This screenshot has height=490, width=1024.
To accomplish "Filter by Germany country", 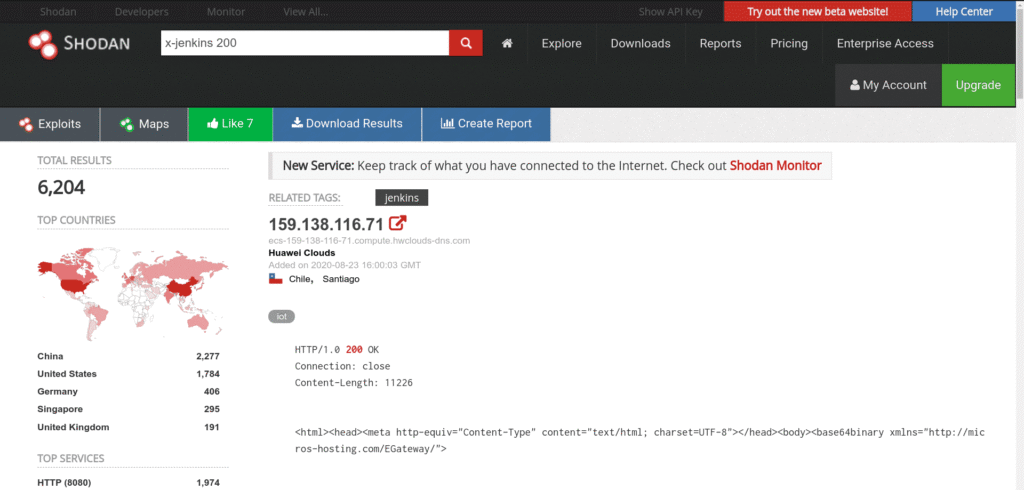I will click(x=57, y=391).
